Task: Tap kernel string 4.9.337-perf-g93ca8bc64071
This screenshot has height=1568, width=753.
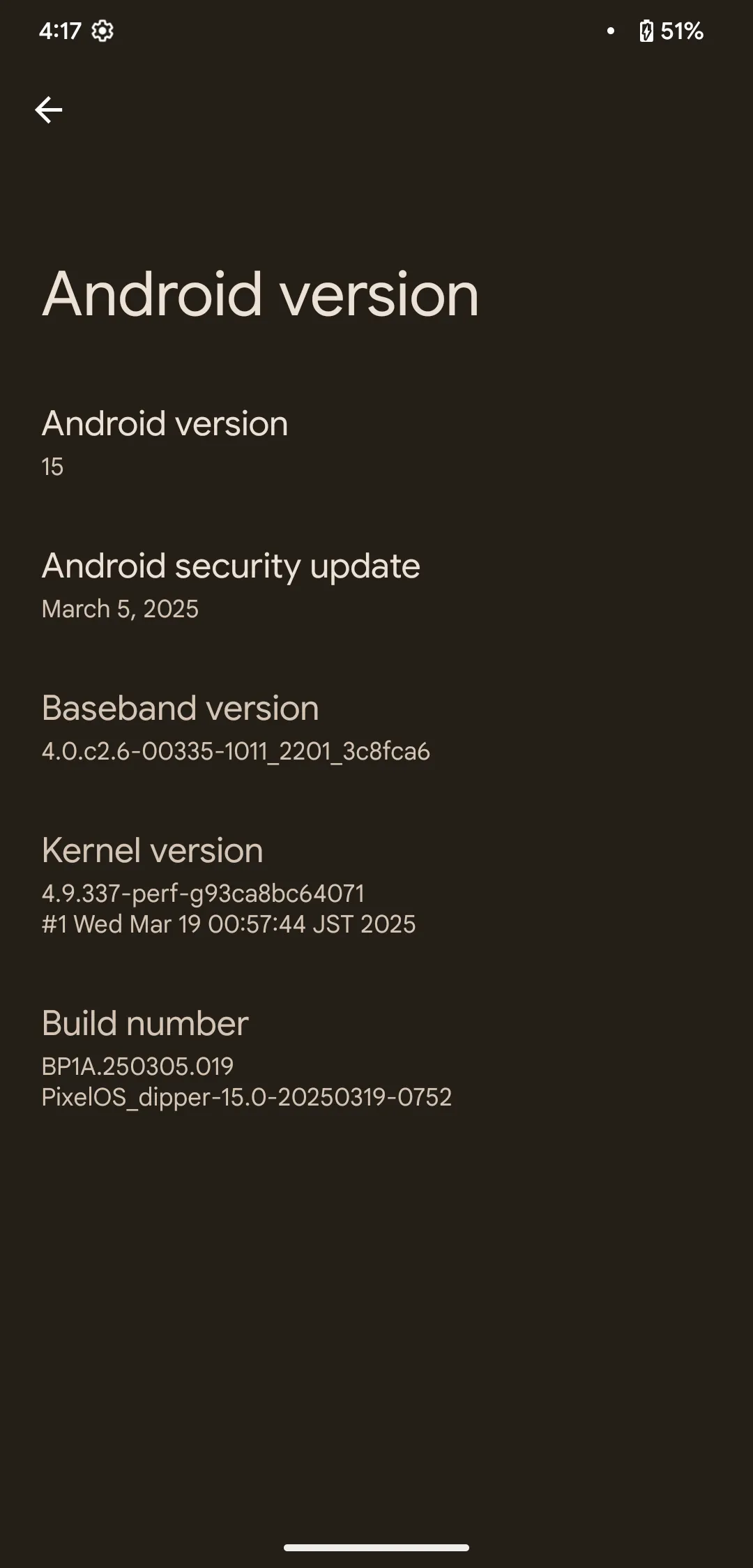Action: [203, 894]
